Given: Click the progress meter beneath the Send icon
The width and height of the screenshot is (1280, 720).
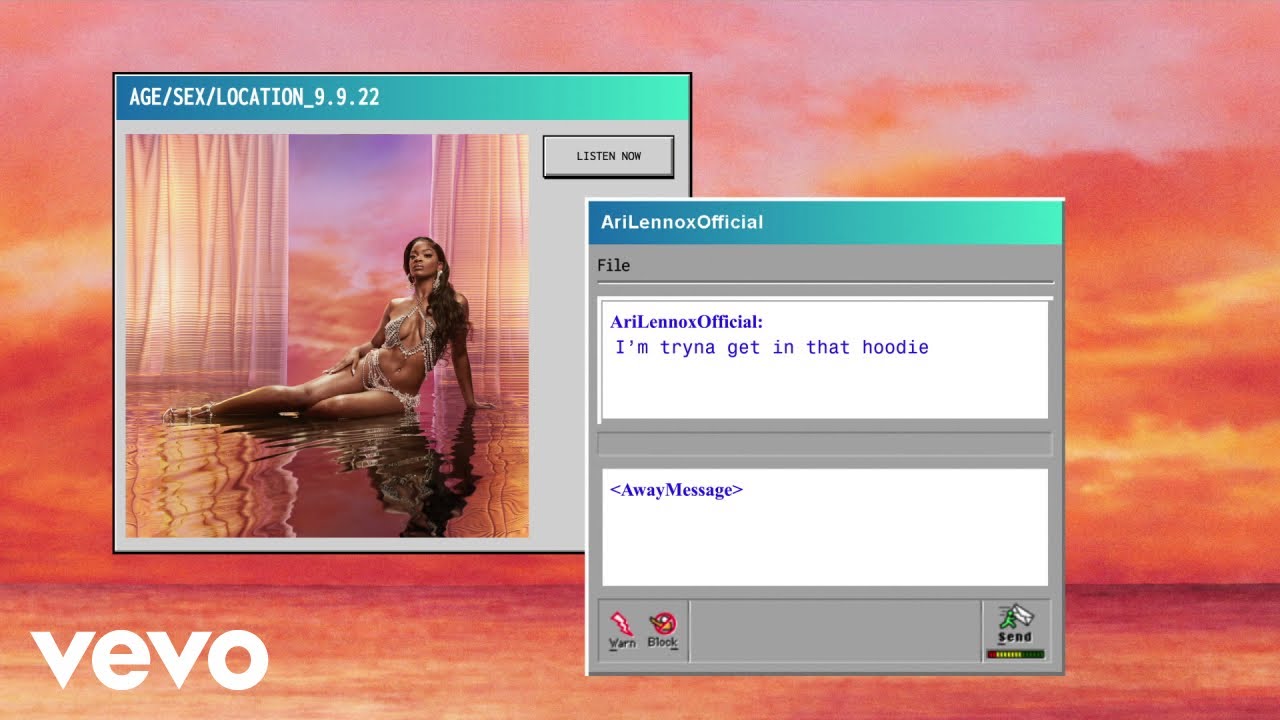Looking at the screenshot, I should click(x=1015, y=654).
